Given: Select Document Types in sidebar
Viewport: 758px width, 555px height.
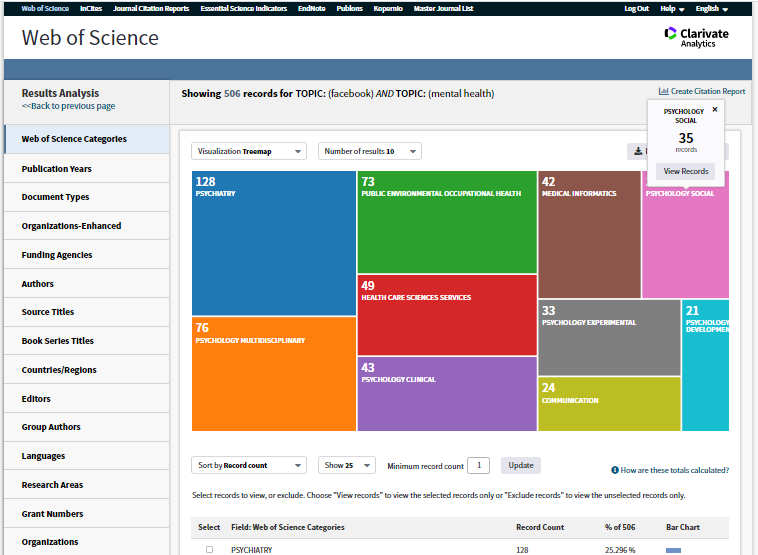Looking at the screenshot, I should tap(87, 197).
